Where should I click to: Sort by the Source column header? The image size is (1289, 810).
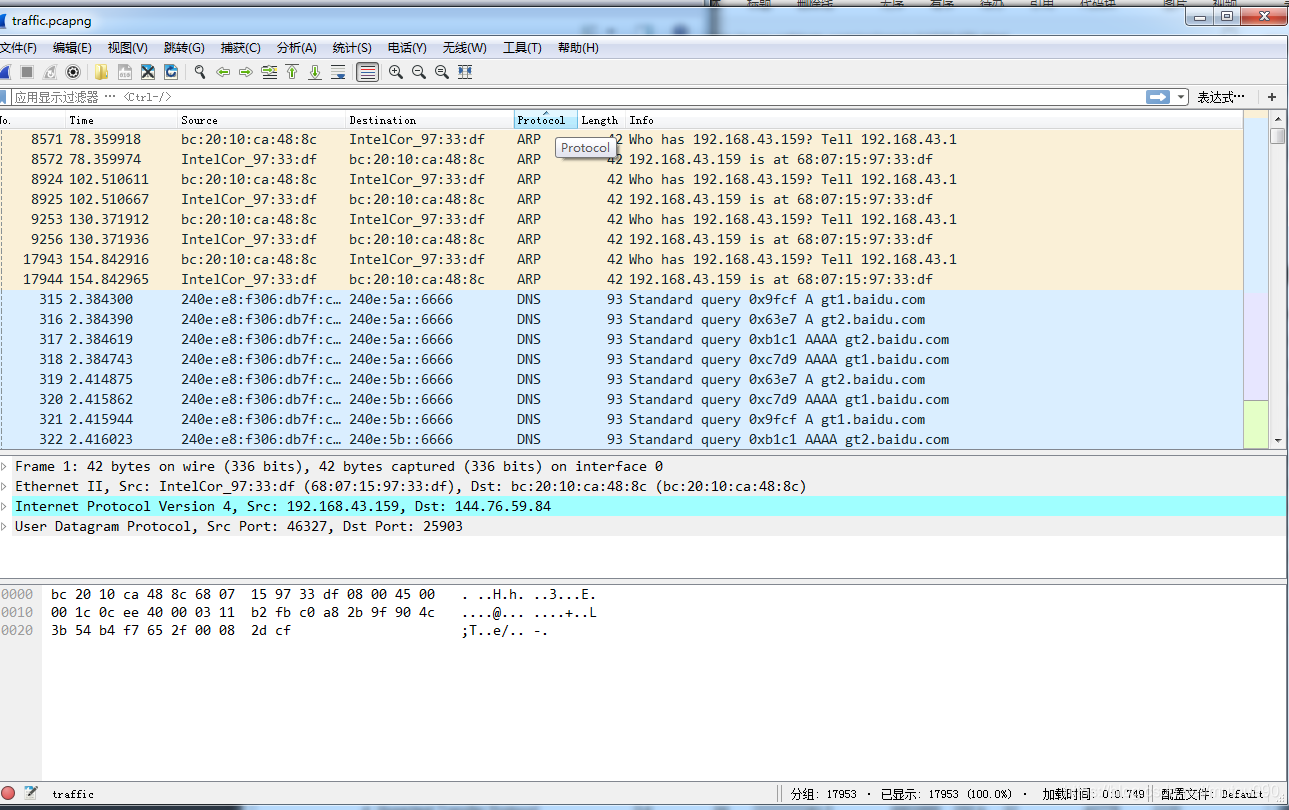pyautogui.click(x=263, y=120)
